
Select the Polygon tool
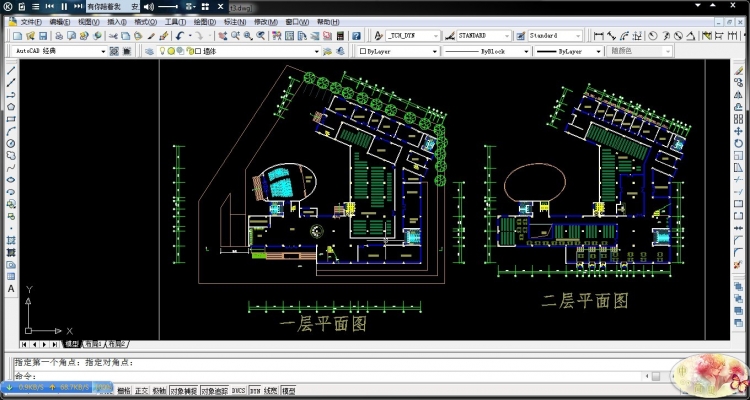click(11, 107)
